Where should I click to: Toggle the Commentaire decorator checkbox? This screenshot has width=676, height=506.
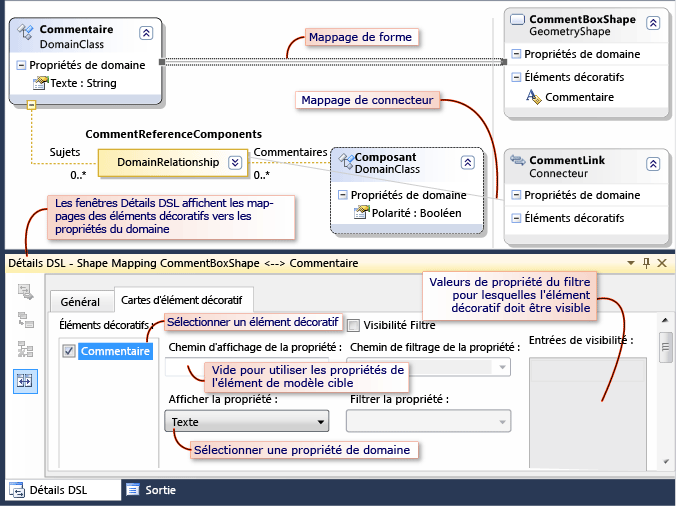pyautogui.click(x=69, y=351)
